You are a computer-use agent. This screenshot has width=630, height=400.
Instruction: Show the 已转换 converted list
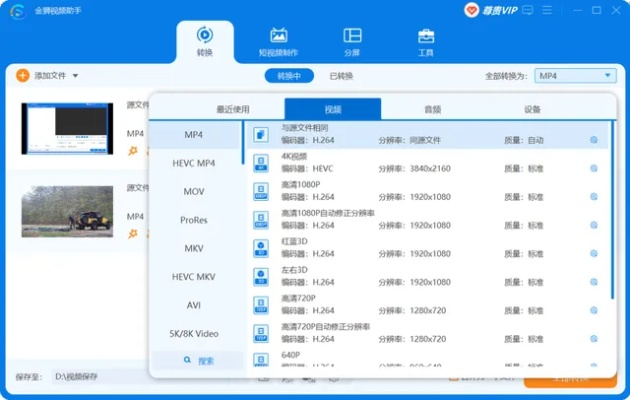point(341,76)
